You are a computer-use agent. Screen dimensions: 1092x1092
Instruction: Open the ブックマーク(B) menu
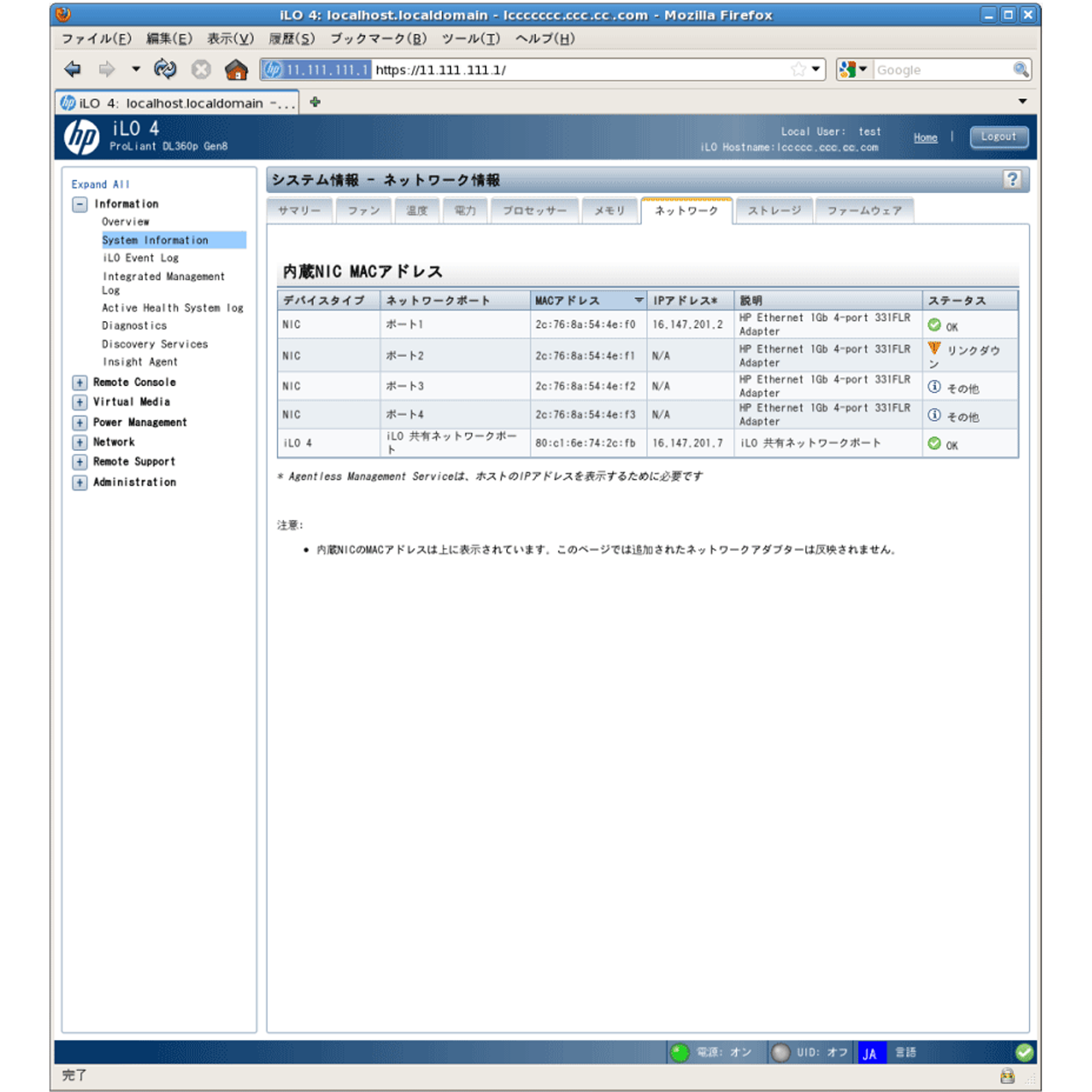click(x=378, y=39)
